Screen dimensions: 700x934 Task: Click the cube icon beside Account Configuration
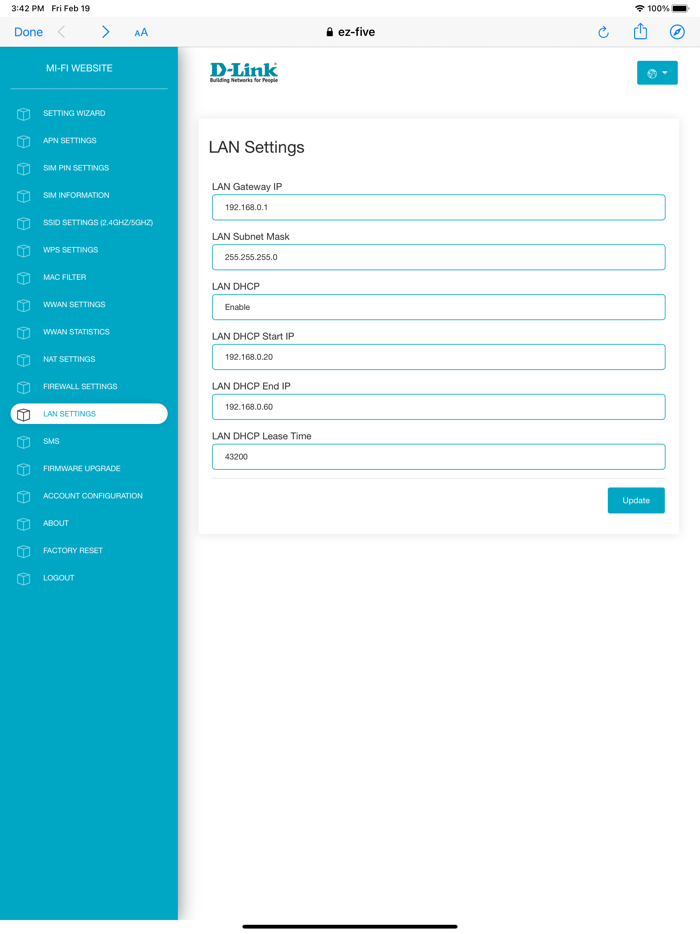pos(23,497)
